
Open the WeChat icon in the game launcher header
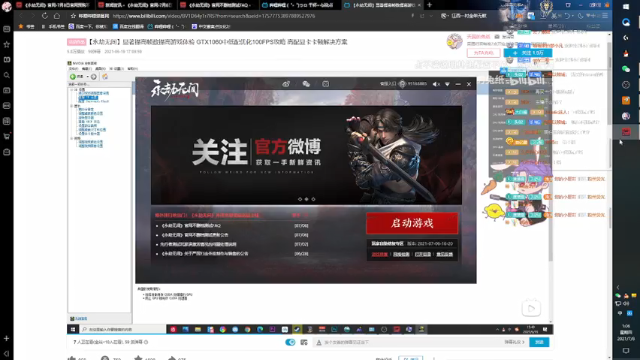(306, 84)
